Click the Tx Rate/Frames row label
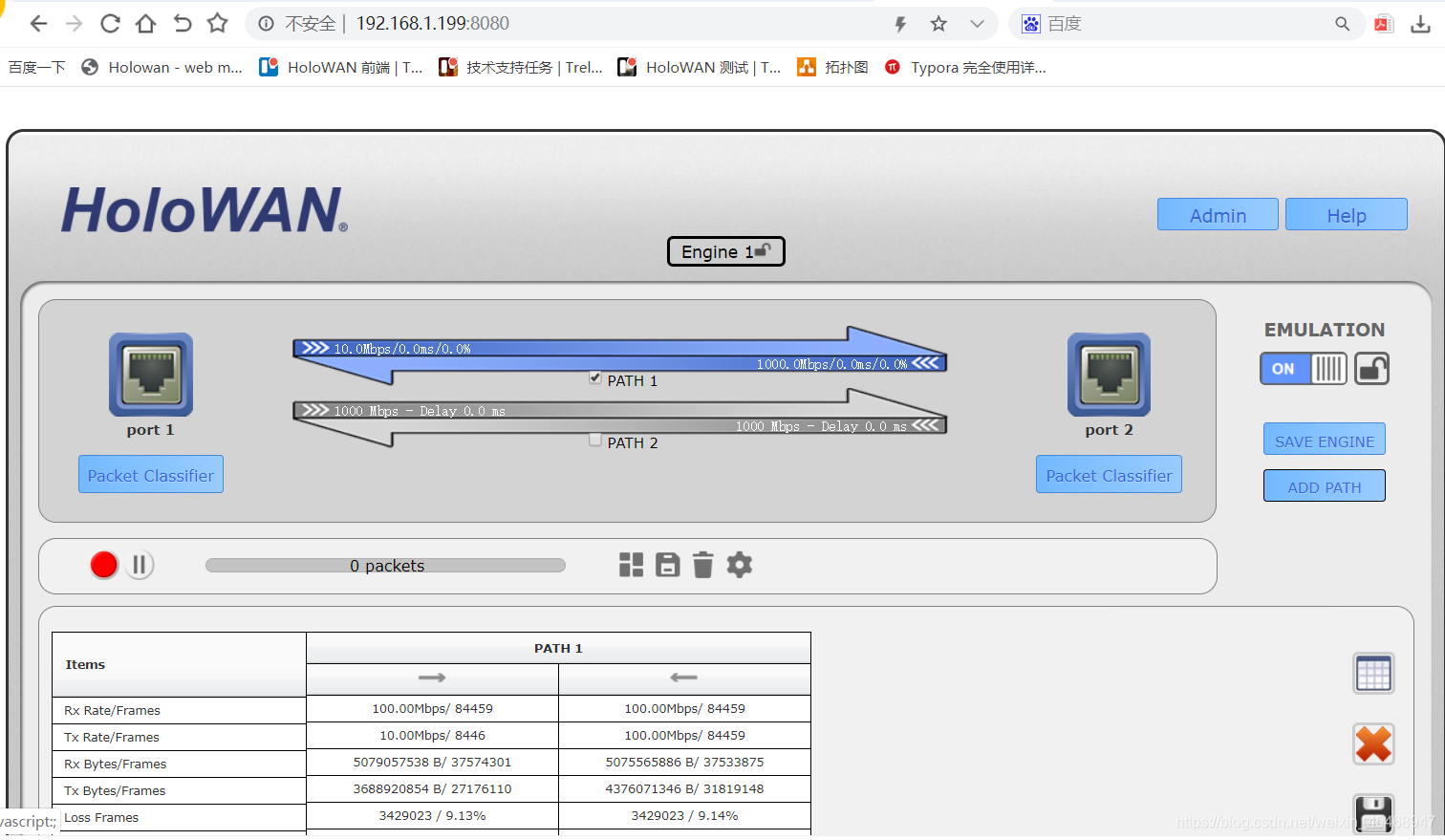1445x840 pixels. click(112, 737)
